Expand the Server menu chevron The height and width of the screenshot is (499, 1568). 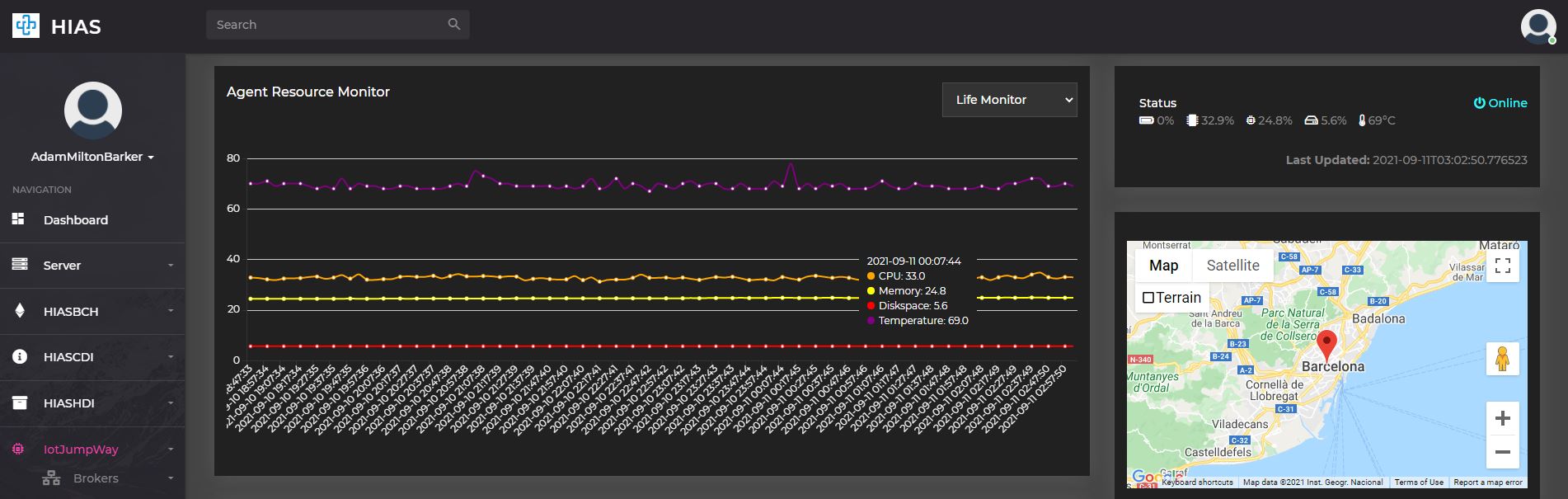pos(171,266)
